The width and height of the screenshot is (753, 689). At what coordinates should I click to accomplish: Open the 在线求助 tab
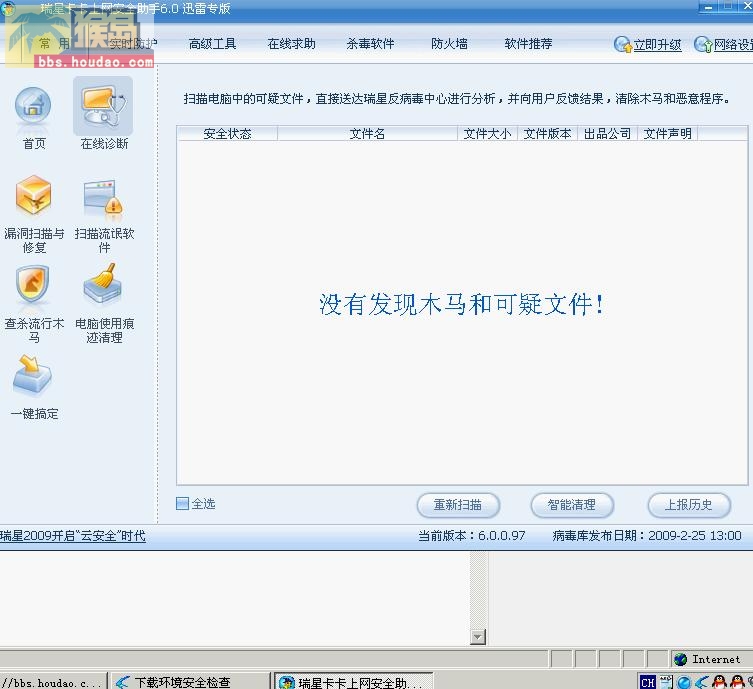(291, 44)
